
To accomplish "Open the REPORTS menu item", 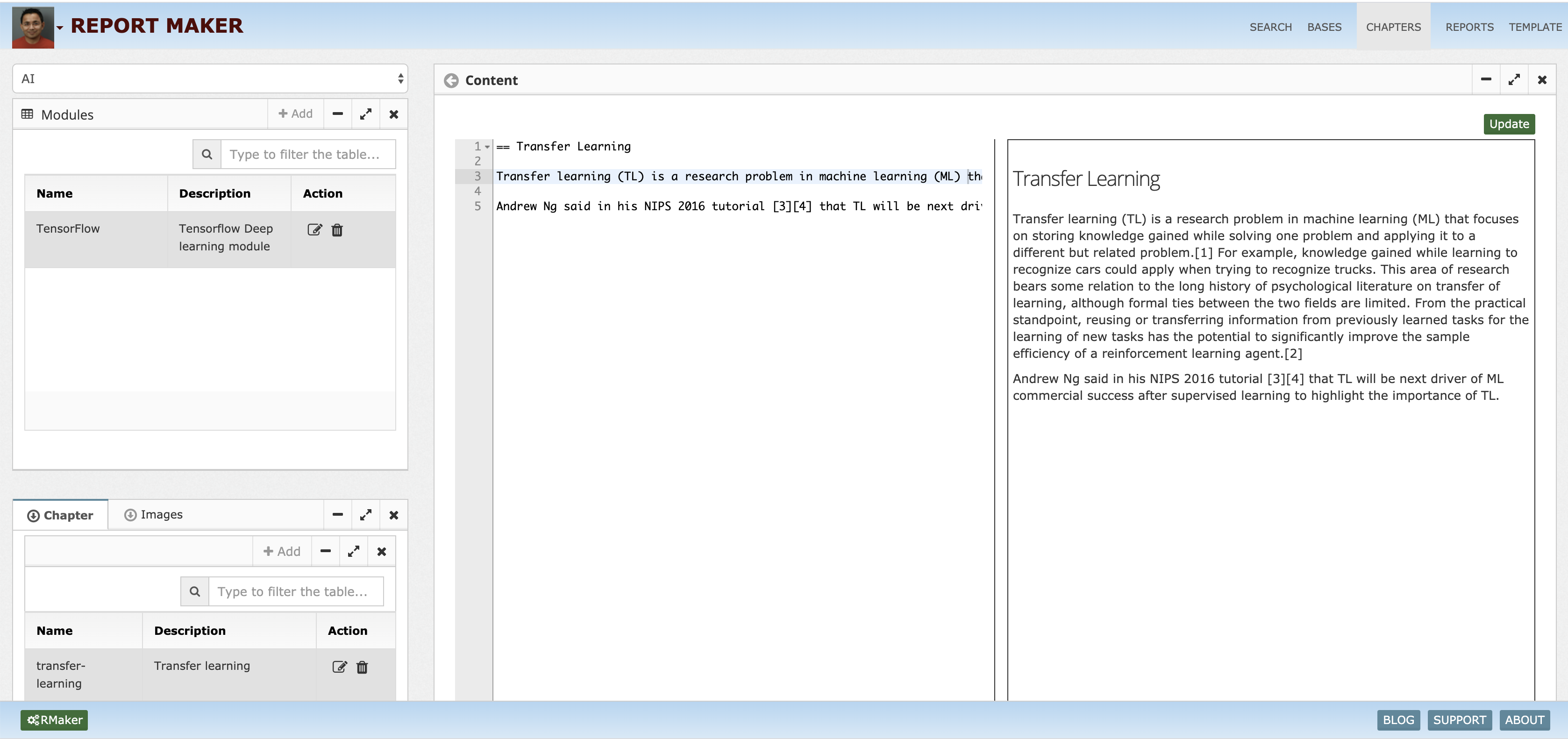I will click(x=1469, y=28).
